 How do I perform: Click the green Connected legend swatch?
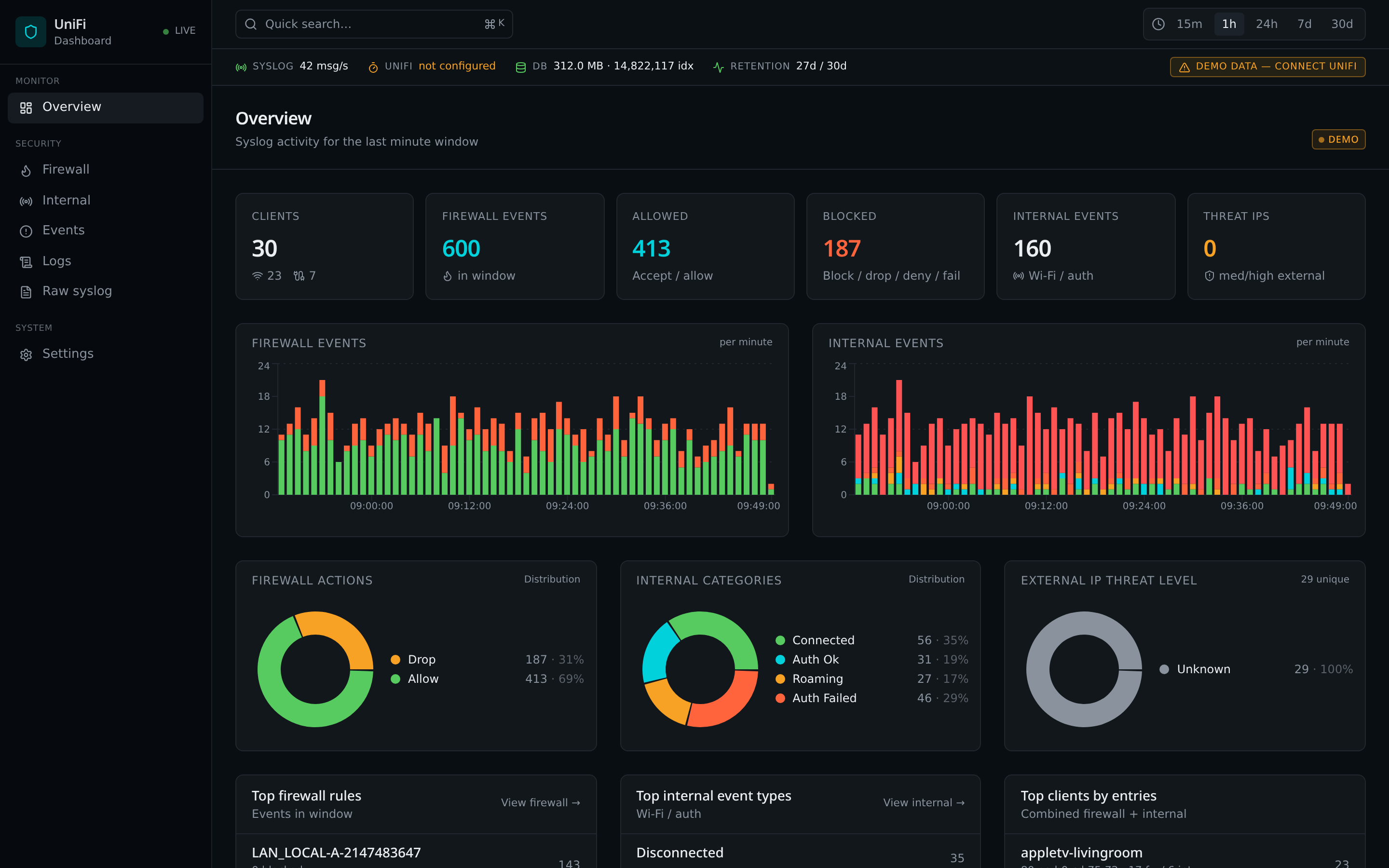(780, 641)
